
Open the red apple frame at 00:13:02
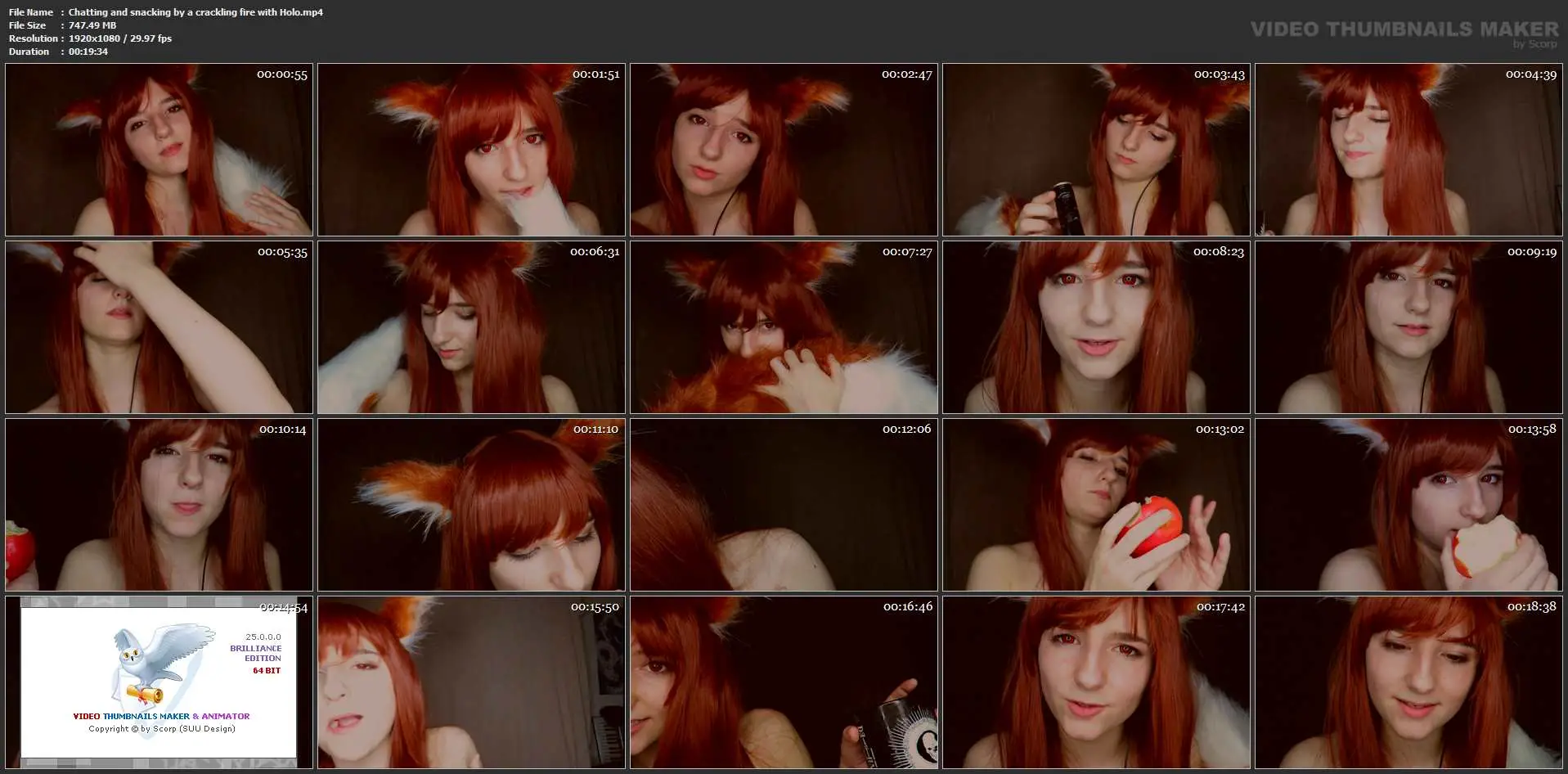click(1096, 505)
